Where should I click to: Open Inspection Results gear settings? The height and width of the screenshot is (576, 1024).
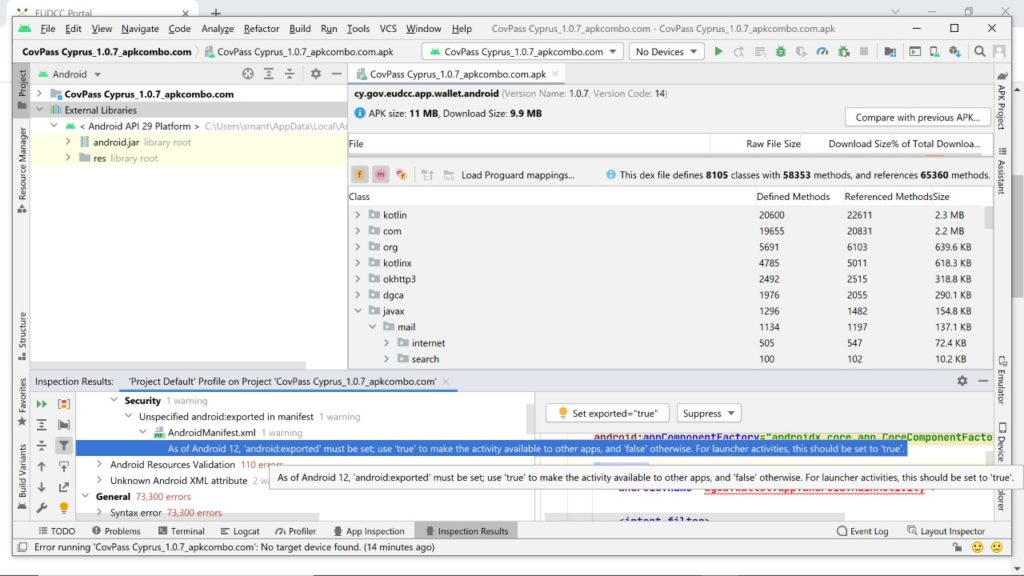(962, 381)
